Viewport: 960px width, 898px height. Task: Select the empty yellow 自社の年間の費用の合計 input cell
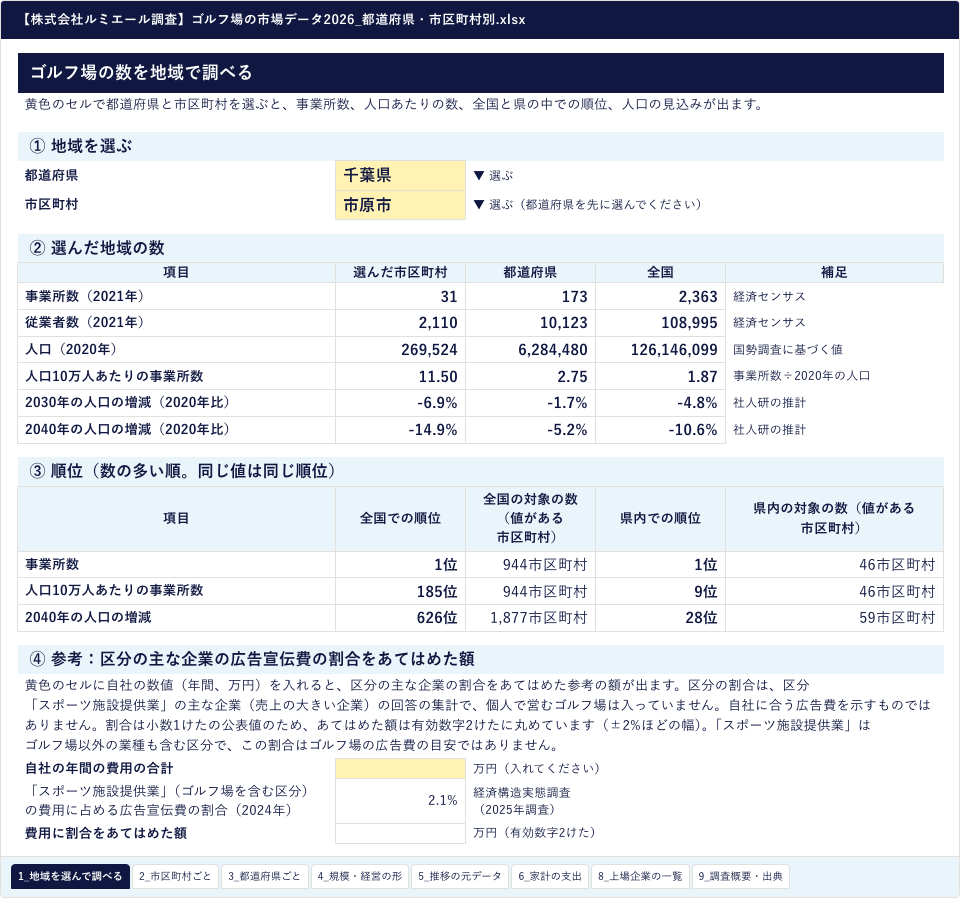(x=400, y=768)
